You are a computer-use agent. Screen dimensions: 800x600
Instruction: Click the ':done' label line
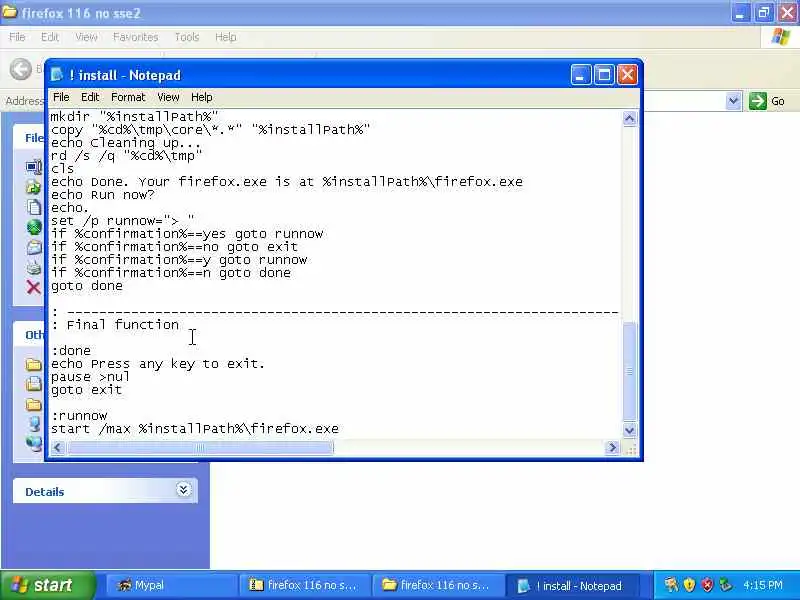point(71,351)
